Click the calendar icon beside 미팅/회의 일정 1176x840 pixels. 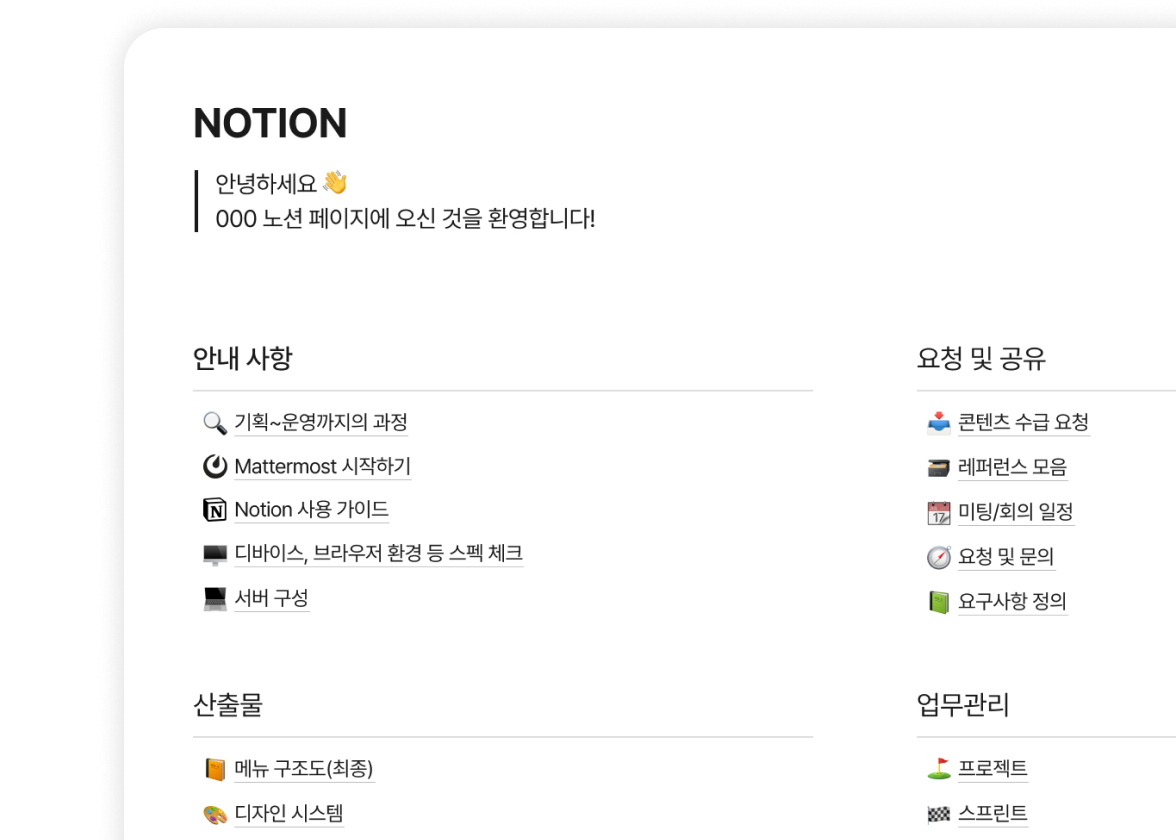tap(938, 512)
